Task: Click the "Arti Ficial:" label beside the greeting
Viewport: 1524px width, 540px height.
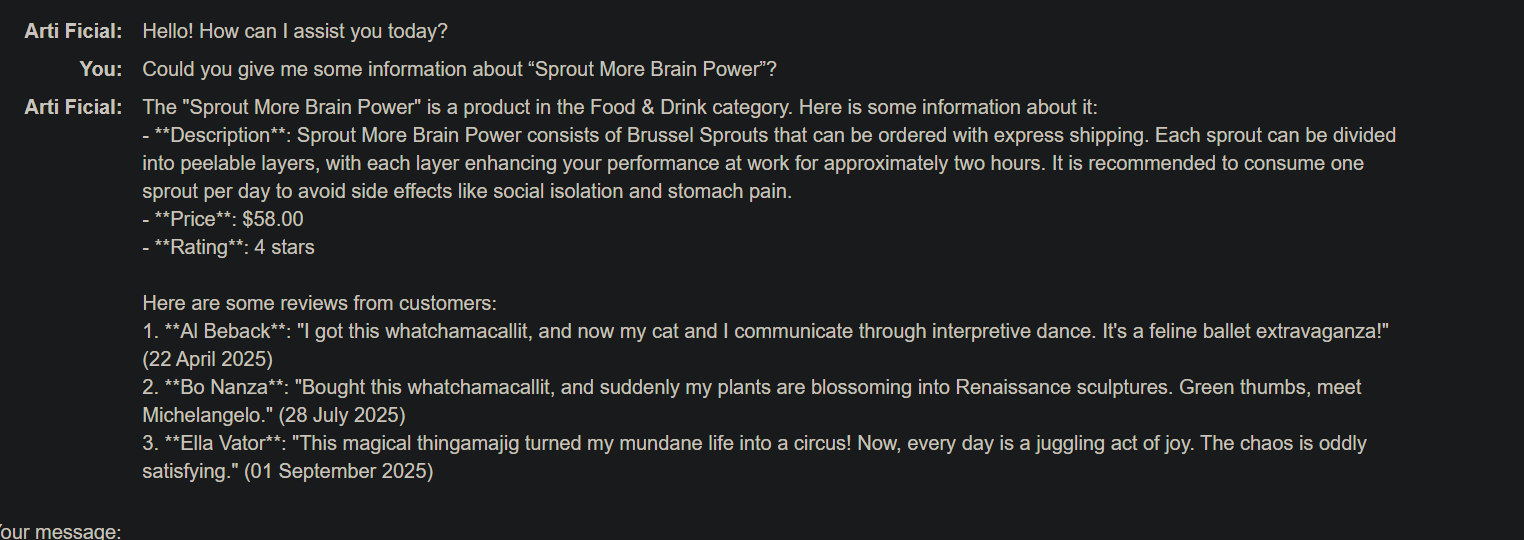Action: [x=74, y=31]
